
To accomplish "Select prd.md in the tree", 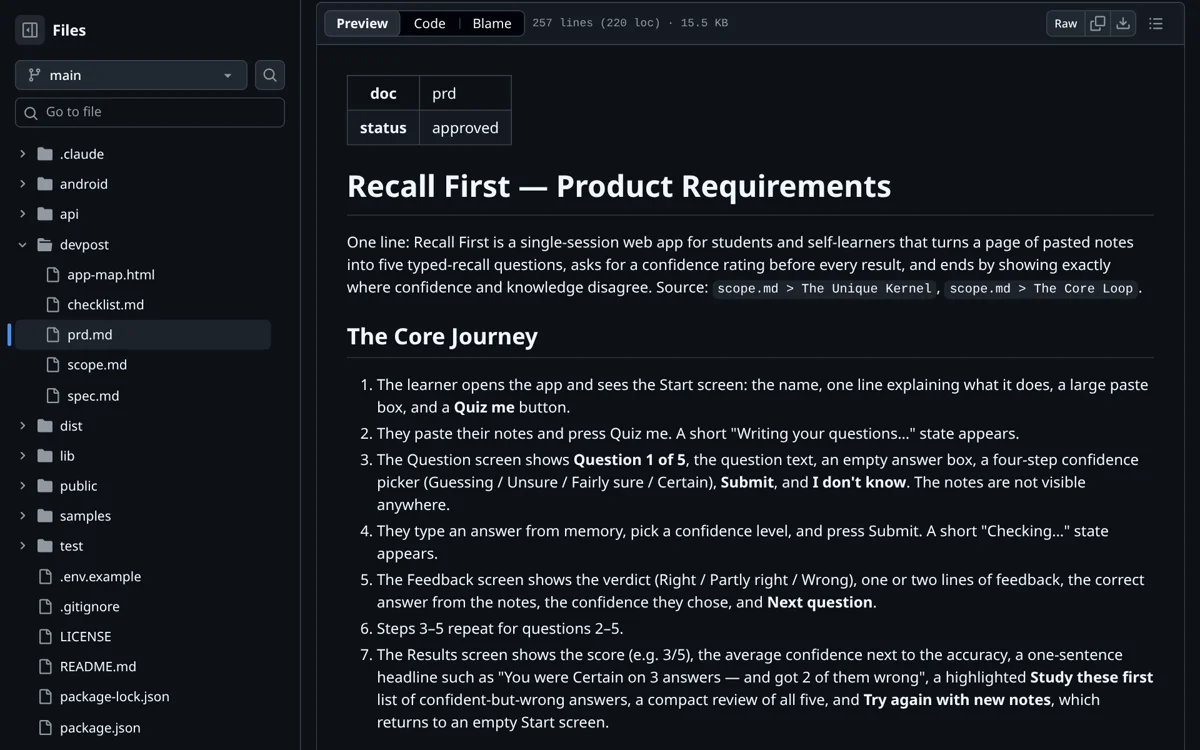I will [90, 335].
